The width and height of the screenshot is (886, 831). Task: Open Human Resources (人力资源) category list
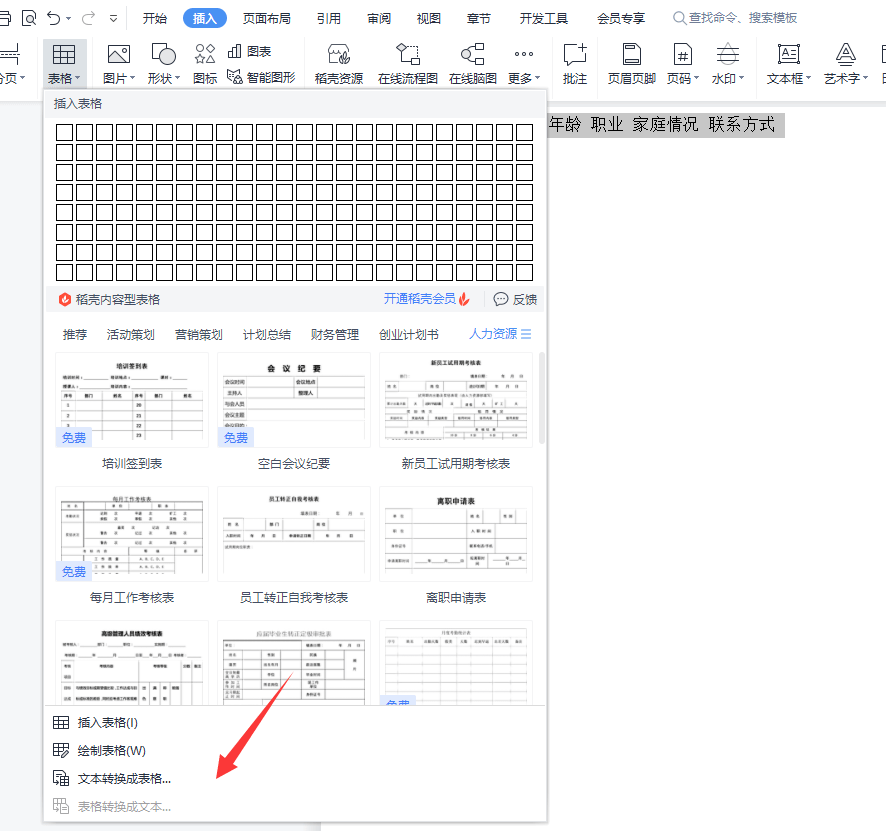pos(500,334)
